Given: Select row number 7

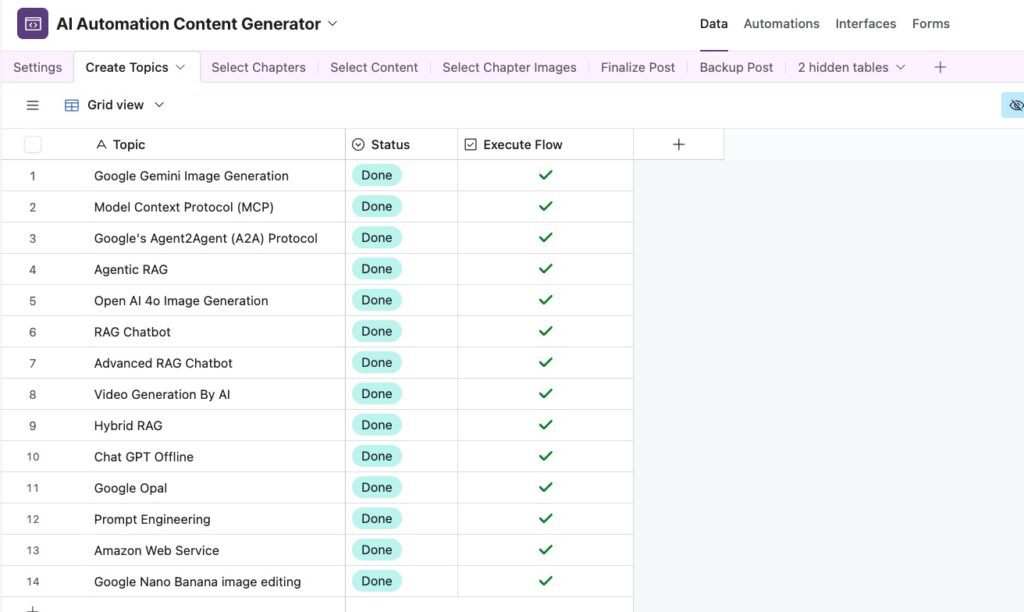Looking at the screenshot, I should click(33, 363).
